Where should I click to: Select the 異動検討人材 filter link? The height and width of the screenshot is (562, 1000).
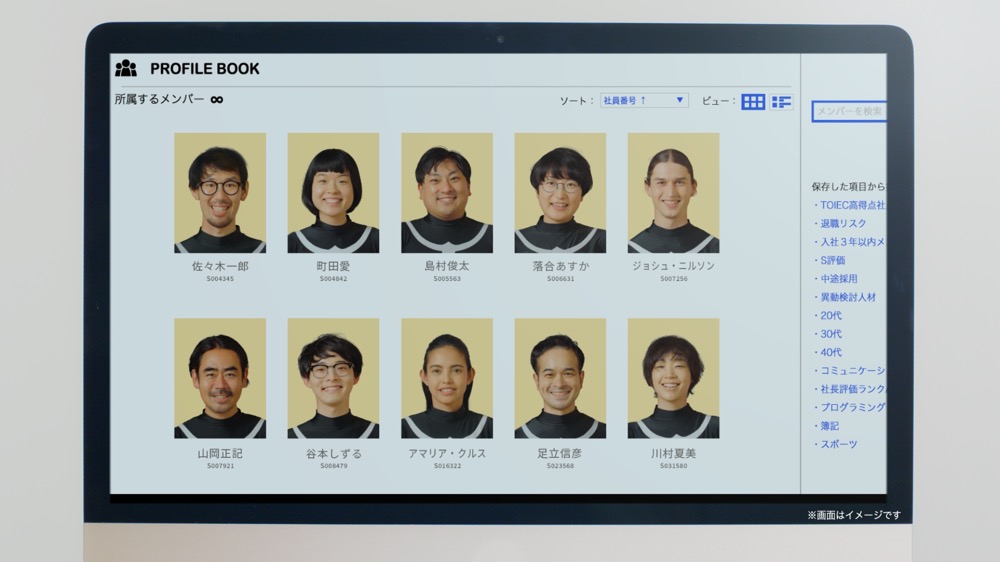tap(846, 297)
